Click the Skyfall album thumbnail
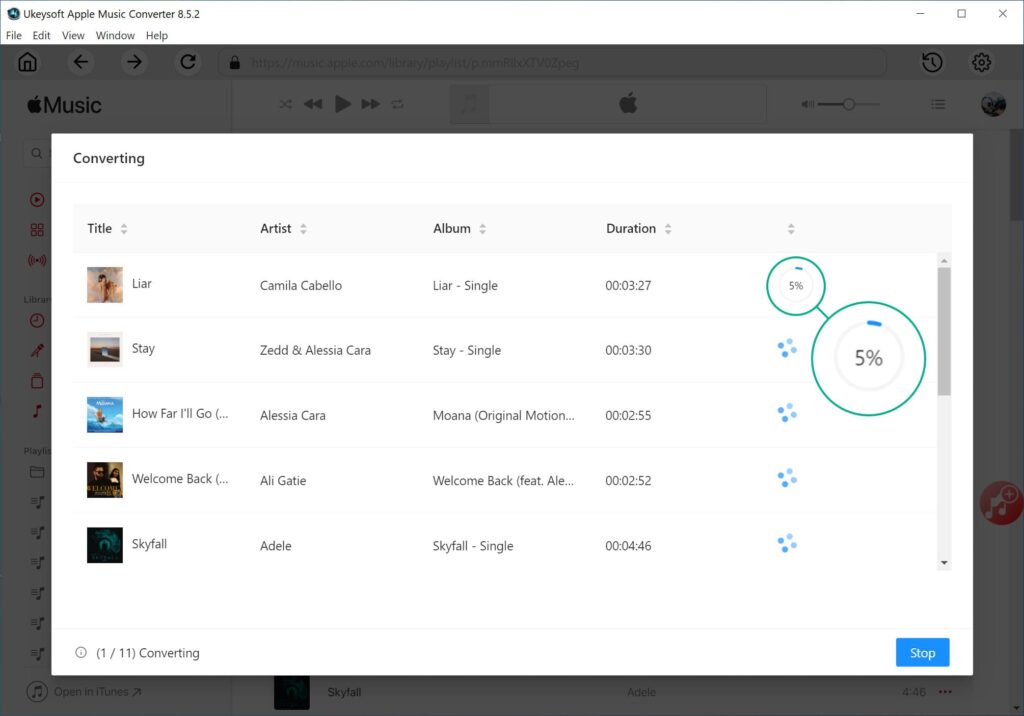Image resolution: width=1024 pixels, height=716 pixels. (104, 545)
